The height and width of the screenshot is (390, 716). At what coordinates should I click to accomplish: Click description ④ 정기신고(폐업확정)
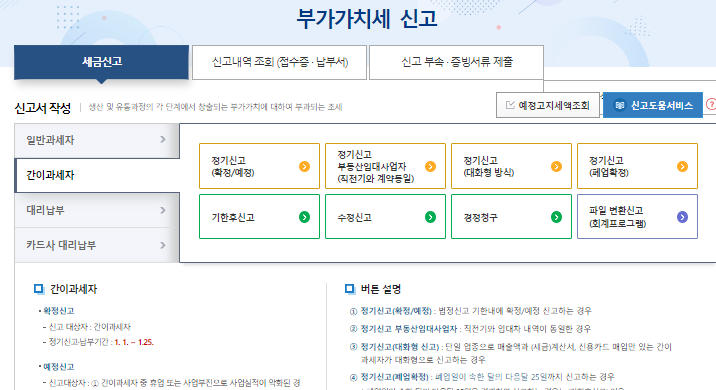pos(482,377)
